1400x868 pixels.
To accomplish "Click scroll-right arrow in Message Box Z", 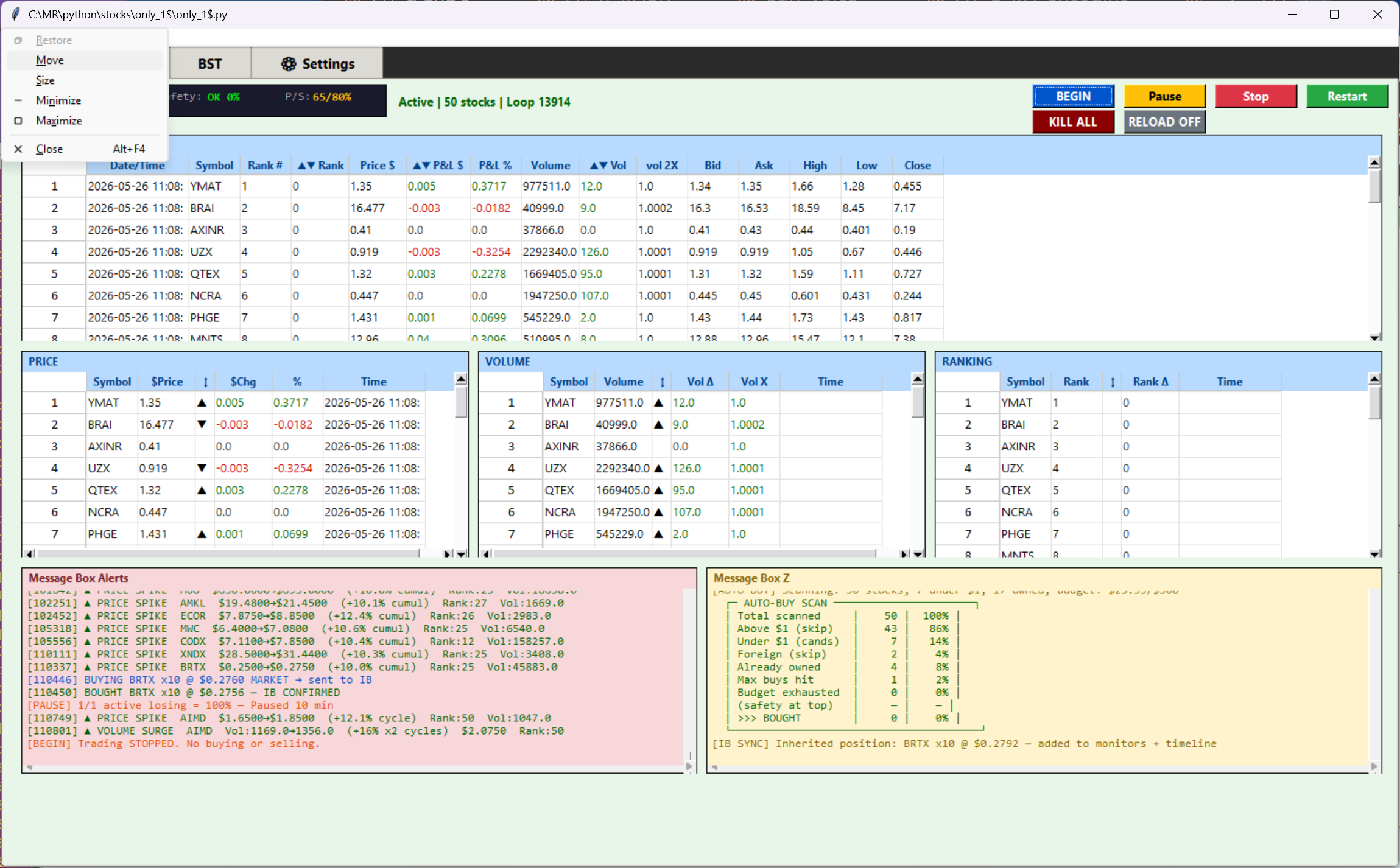I will tap(1374, 767).
